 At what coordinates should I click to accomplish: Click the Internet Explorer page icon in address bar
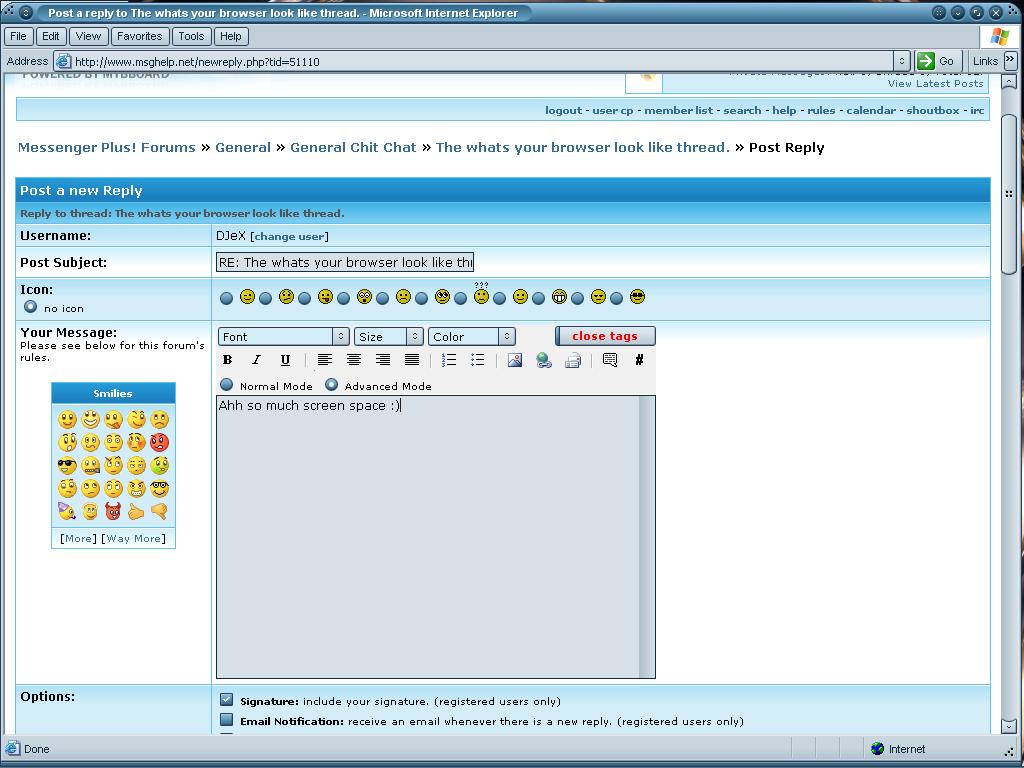(x=63, y=61)
